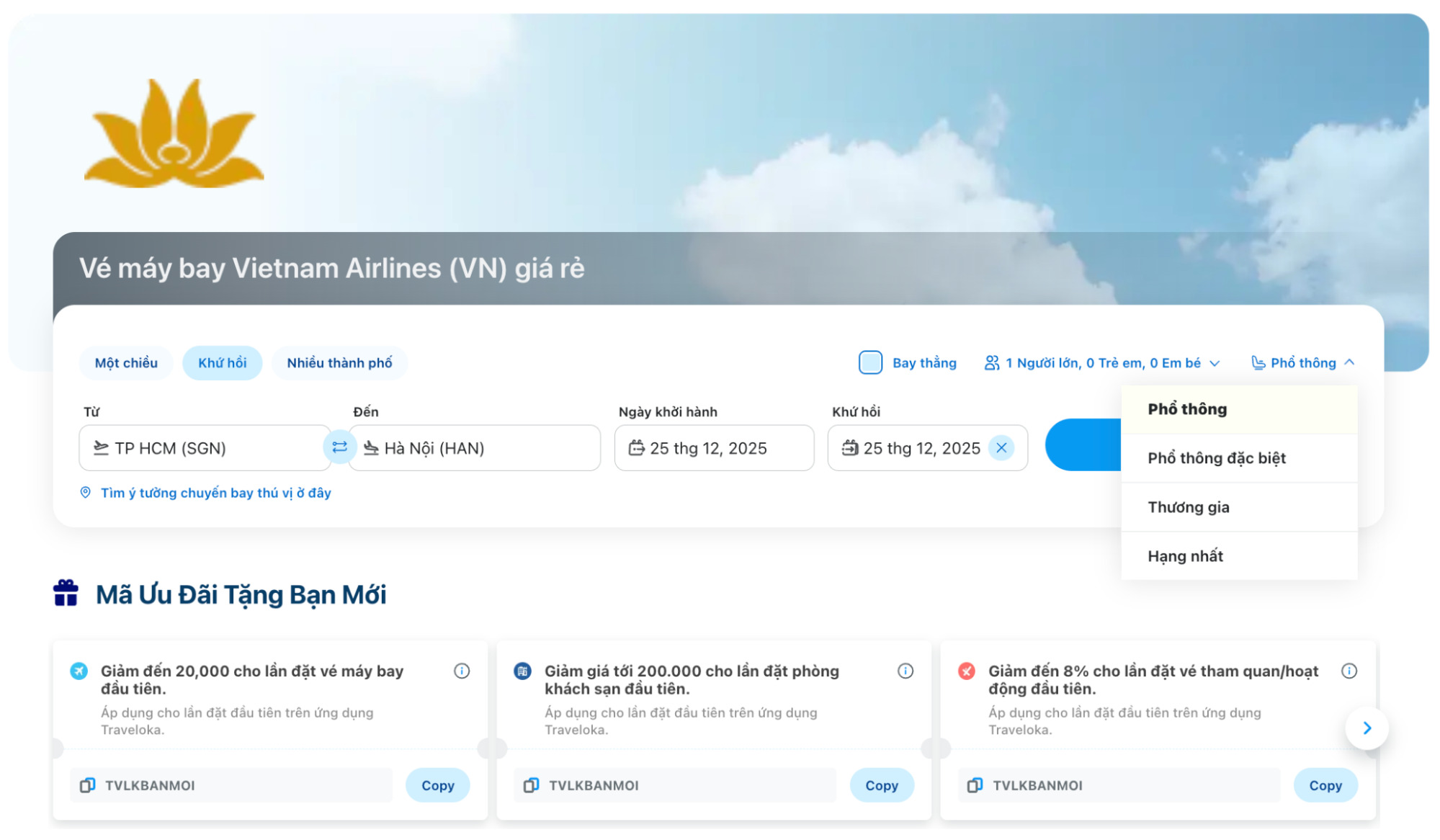The width and height of the screenshot is (1440, 840).
Task: Swap origin and destination airports
Action: click(339, 447)
